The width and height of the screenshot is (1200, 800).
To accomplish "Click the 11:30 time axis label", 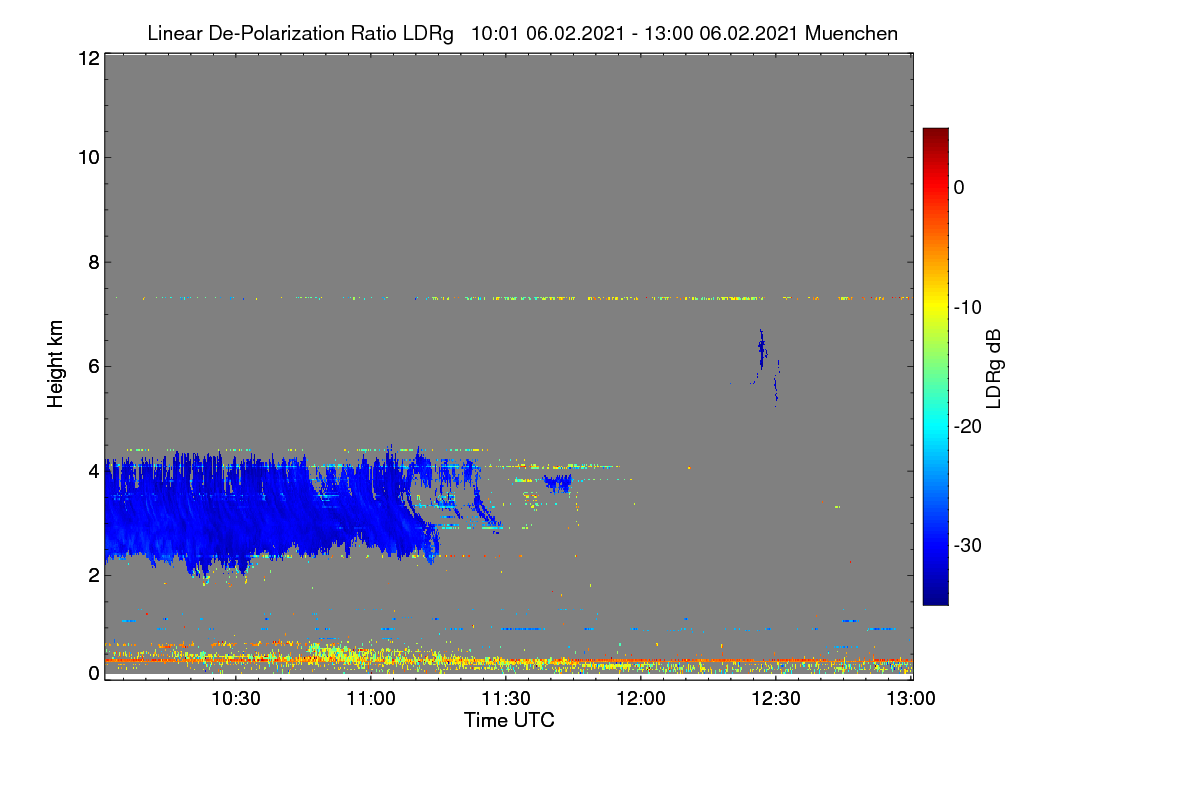I will click(506, 699).
